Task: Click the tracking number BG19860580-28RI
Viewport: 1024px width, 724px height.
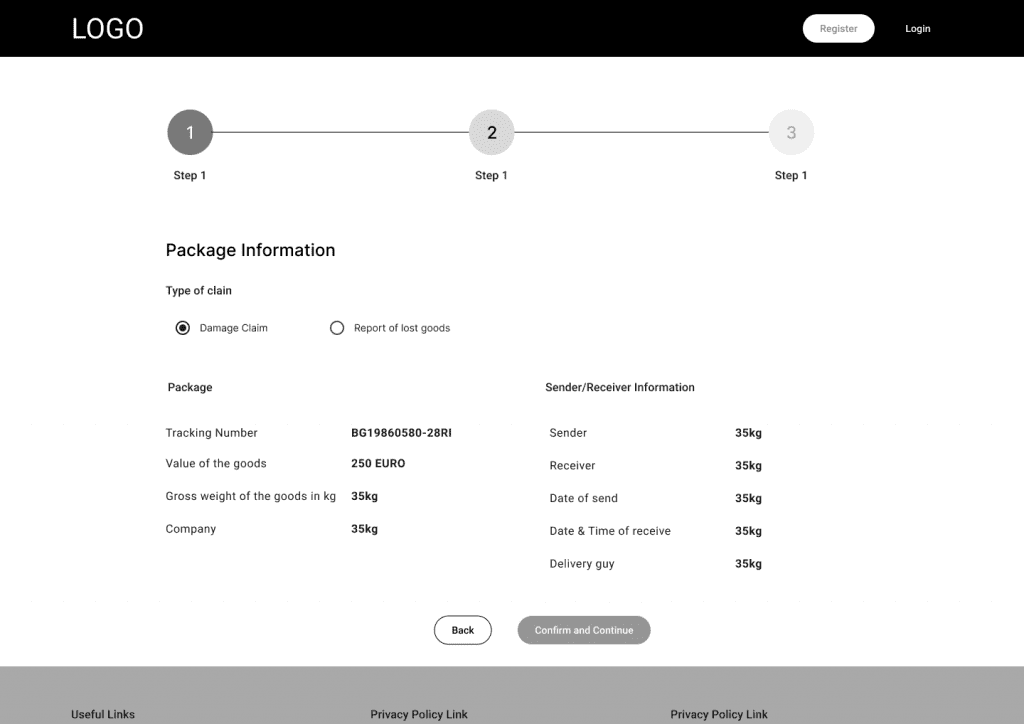Action: 401,433
